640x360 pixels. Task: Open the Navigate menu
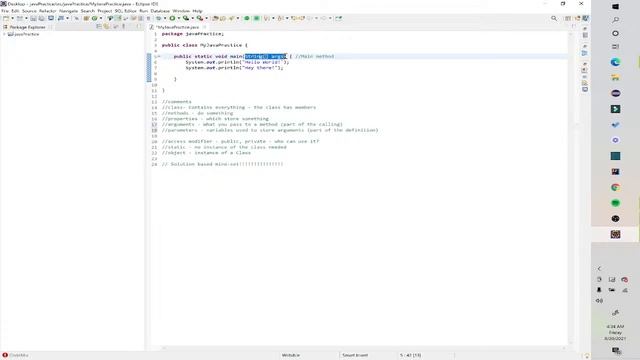68,11
